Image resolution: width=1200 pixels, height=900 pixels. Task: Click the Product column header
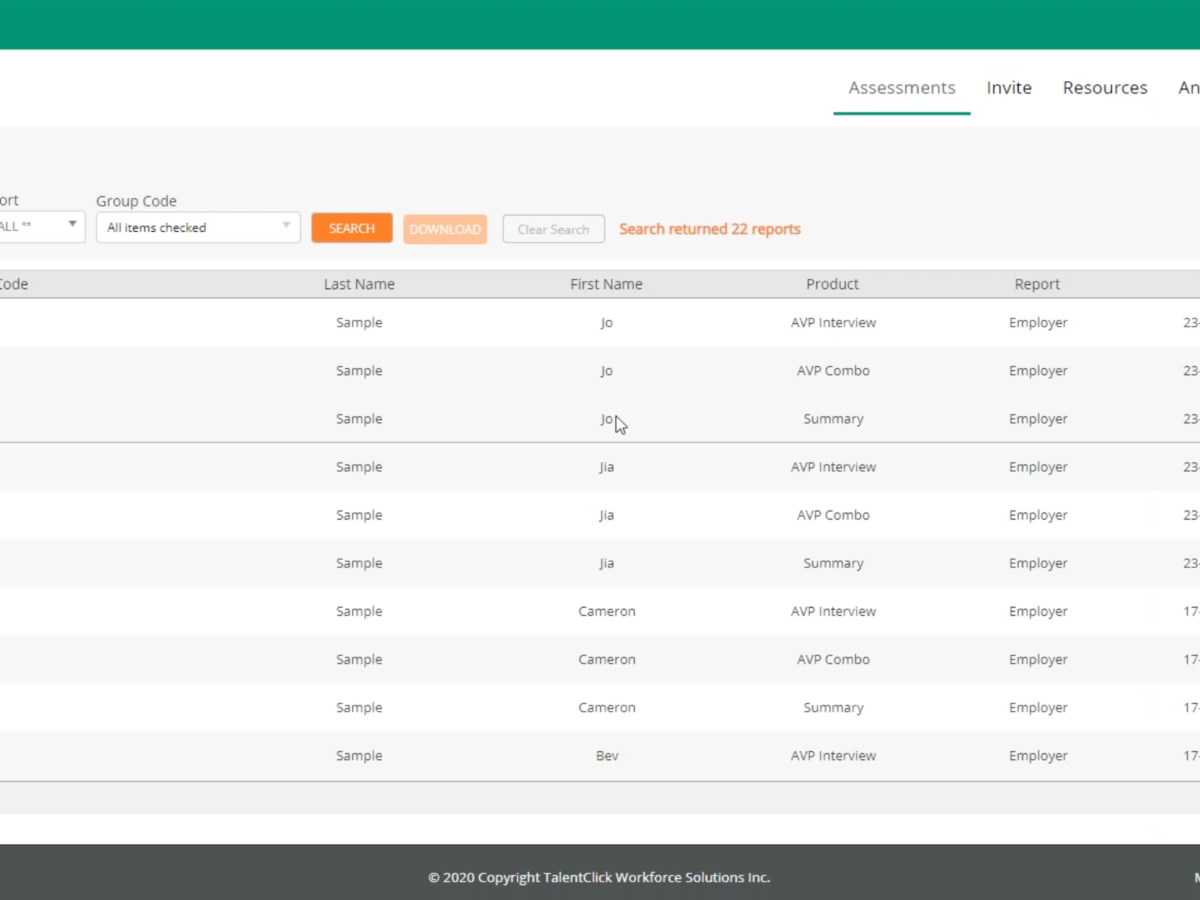pyautogui.click(x=832, y=284)
